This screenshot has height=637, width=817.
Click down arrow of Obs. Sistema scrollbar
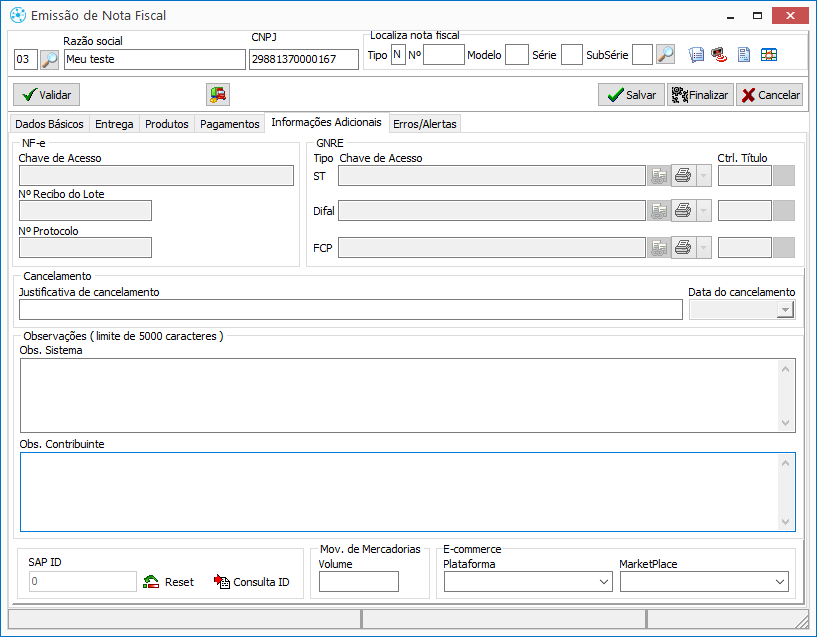tap(786, 422)
